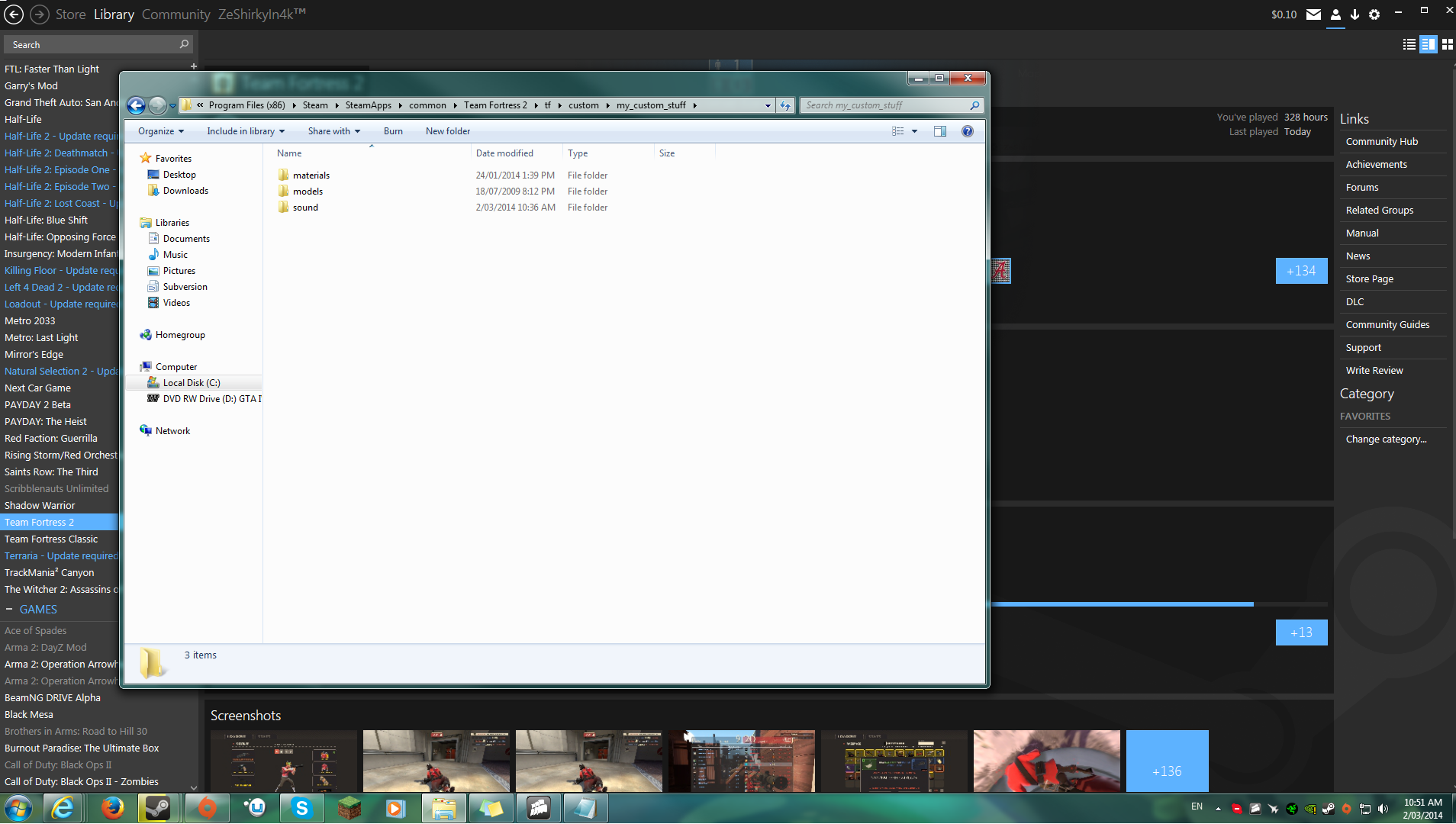The width and height of the screenshot is (1456, 824).
Task: Click Change category link
Action: (1386, 439)
